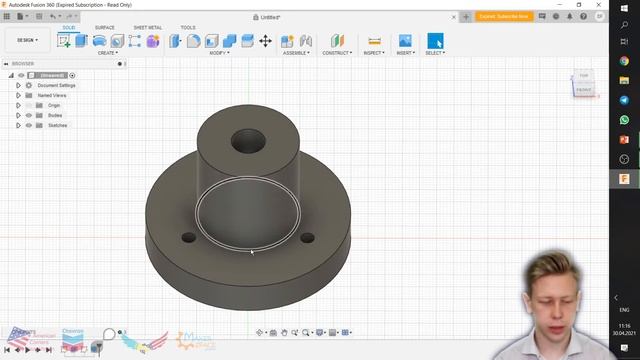Switch to the SHEET METAL tab
This screenshot has height=360, width=640.
point(147,27)
